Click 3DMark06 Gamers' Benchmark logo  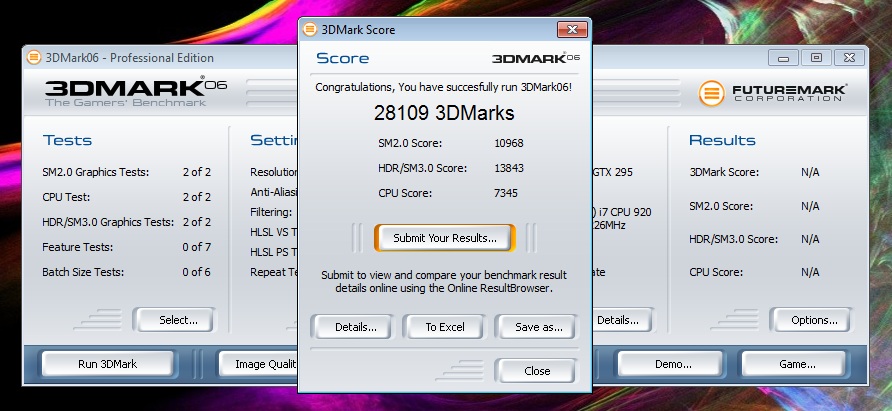point(136,91)
